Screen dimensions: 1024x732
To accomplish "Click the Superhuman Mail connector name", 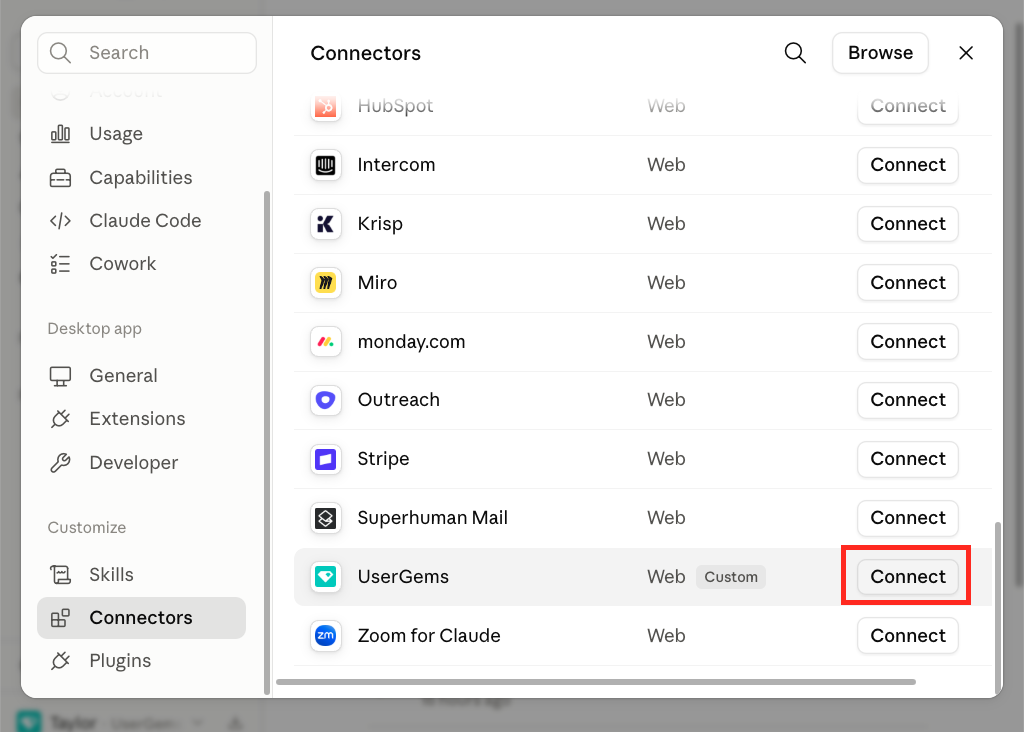I will point(432,518).
